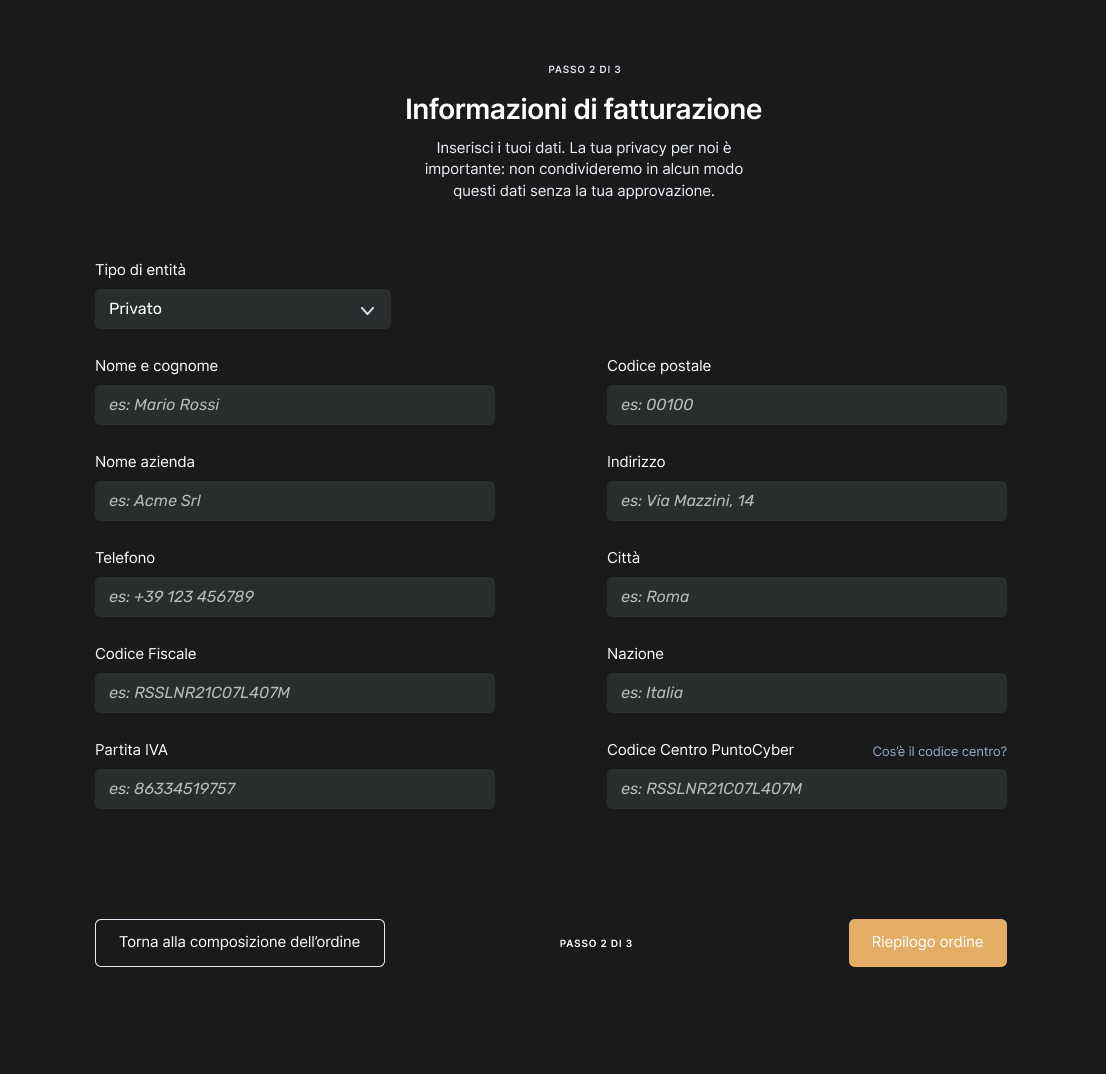Click the 'Tipo di entità' field label
The image size is (1106, 1074).
pos(140,270)
